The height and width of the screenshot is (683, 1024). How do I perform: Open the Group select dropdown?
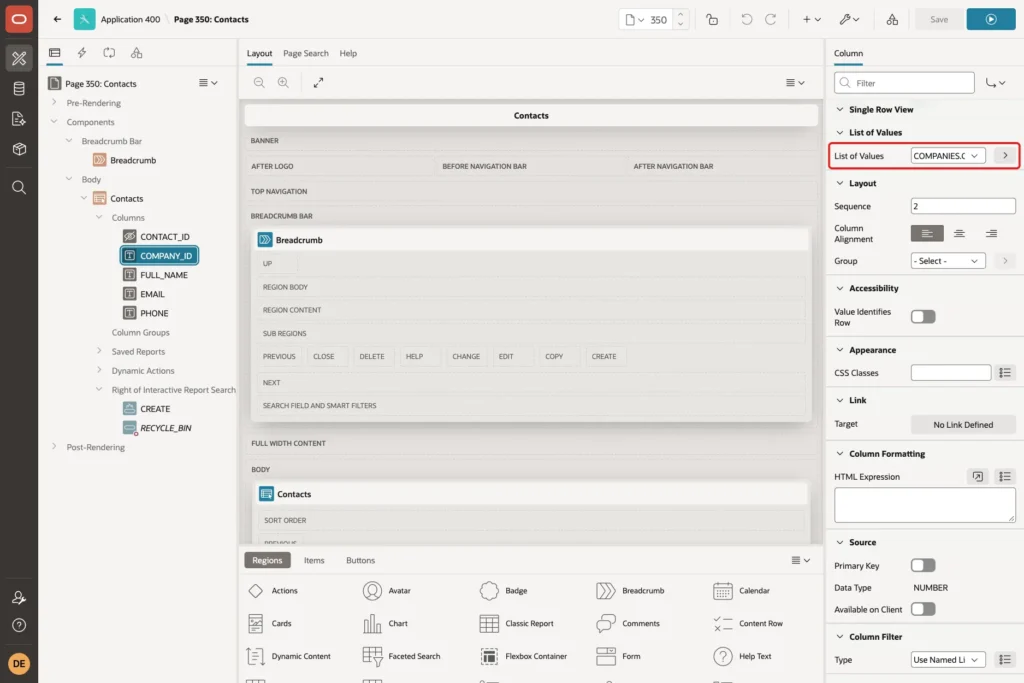[x=948, y=261]
